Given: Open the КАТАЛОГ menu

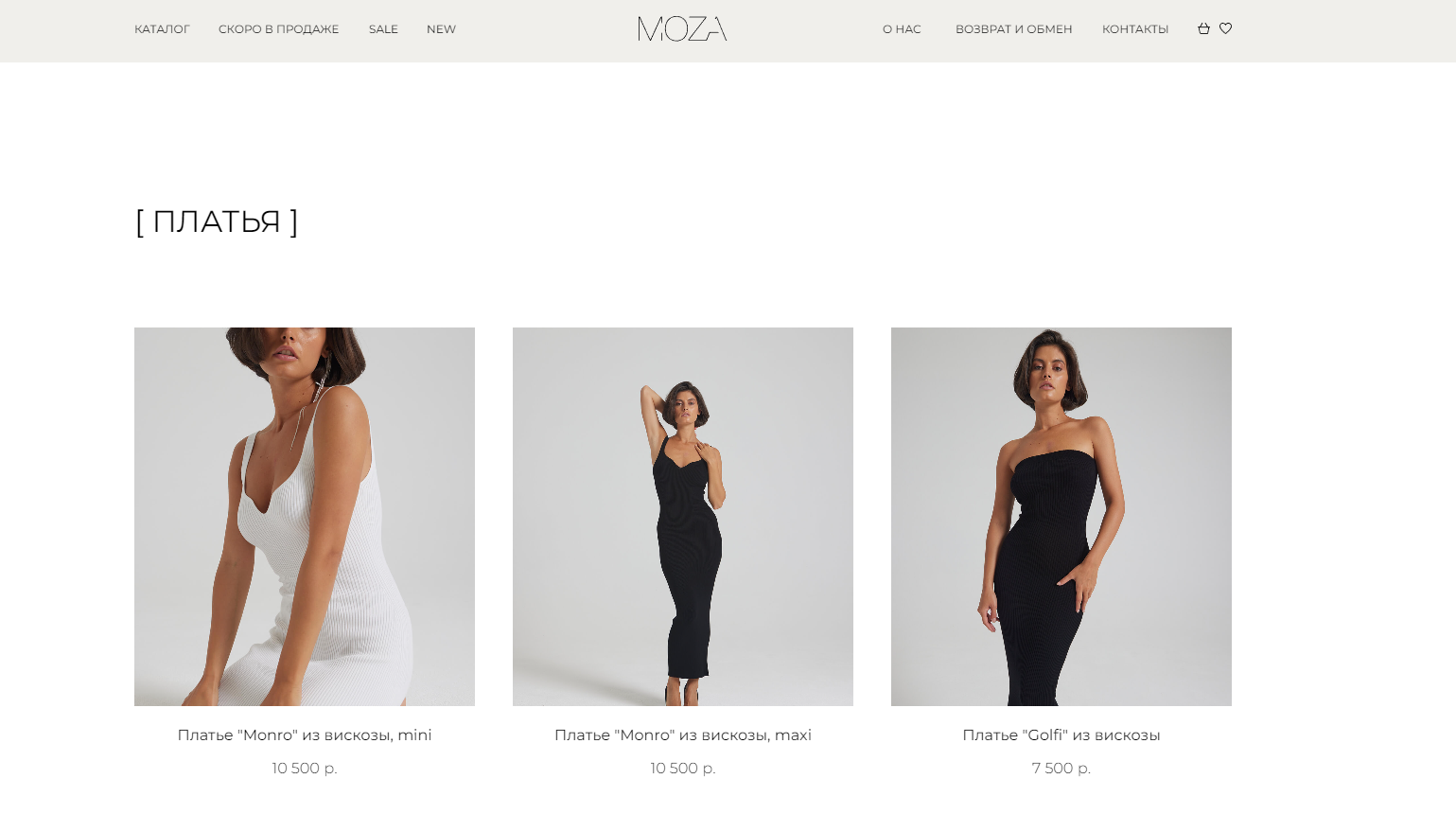Looking at the screenshot, I should click(162, 29).
